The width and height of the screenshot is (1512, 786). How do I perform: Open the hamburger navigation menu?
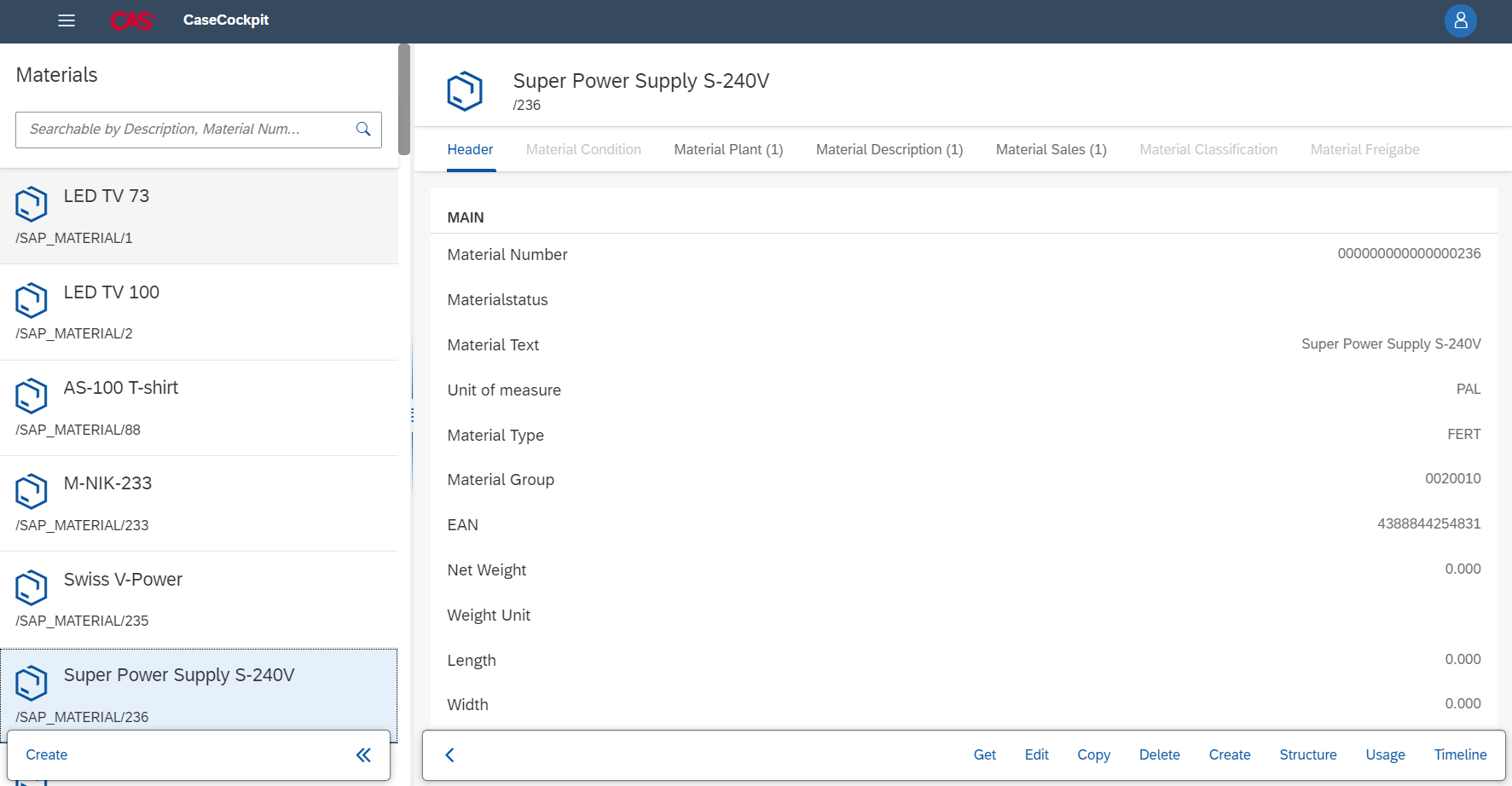click(67, 20)
